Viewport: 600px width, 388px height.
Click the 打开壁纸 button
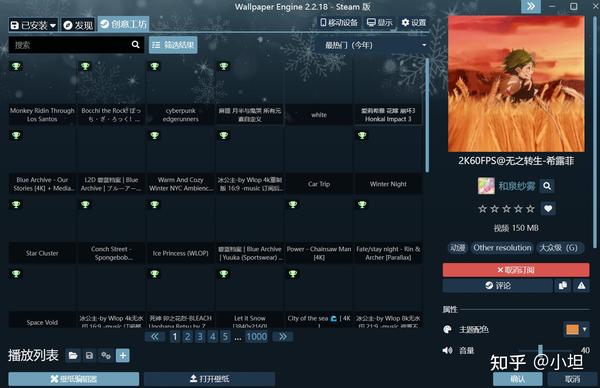click(x=209, y=379)
